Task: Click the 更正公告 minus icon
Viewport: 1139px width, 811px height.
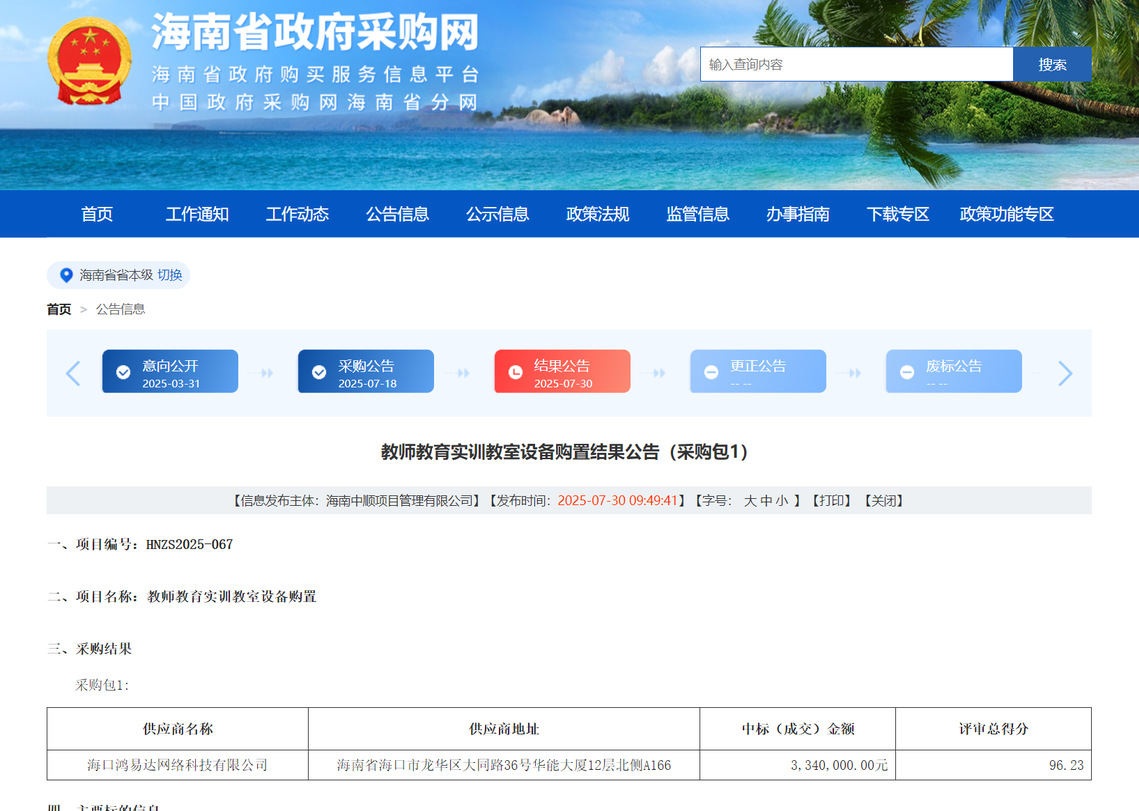Action: [x=711, y=372]
